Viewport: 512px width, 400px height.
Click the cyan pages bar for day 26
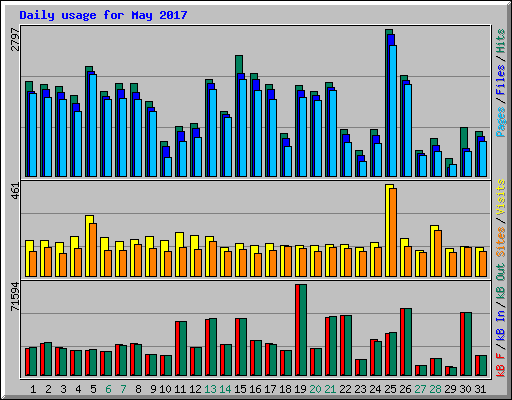point(408,130)
